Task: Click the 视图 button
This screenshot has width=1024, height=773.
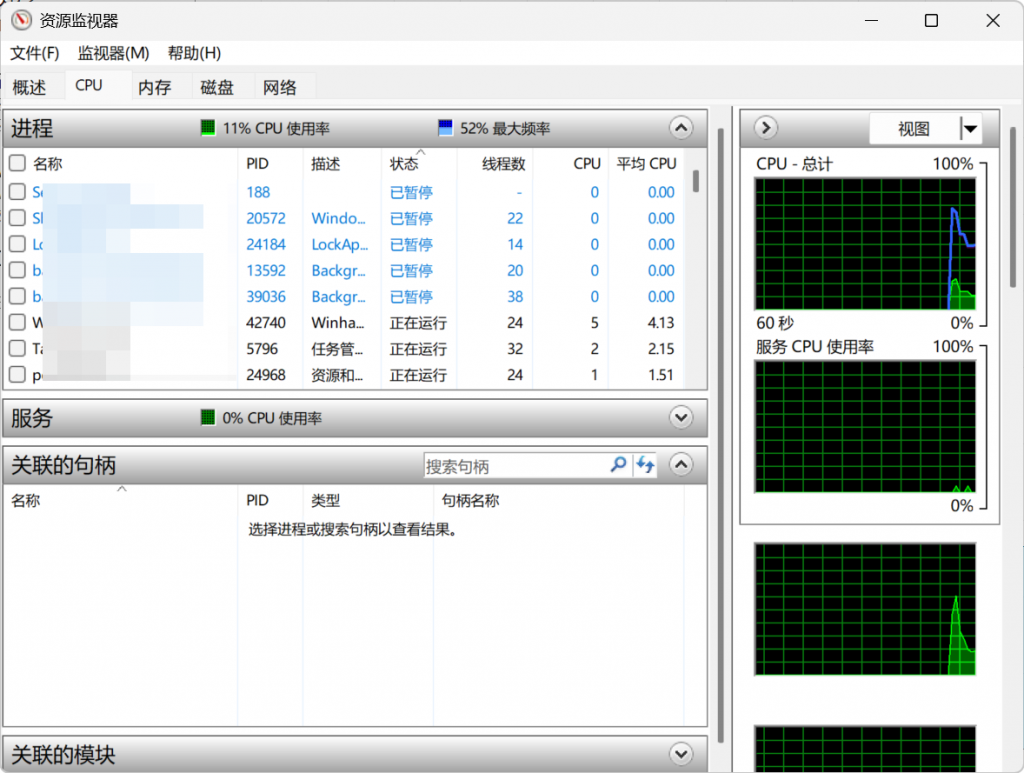Action: coord(914,129)
